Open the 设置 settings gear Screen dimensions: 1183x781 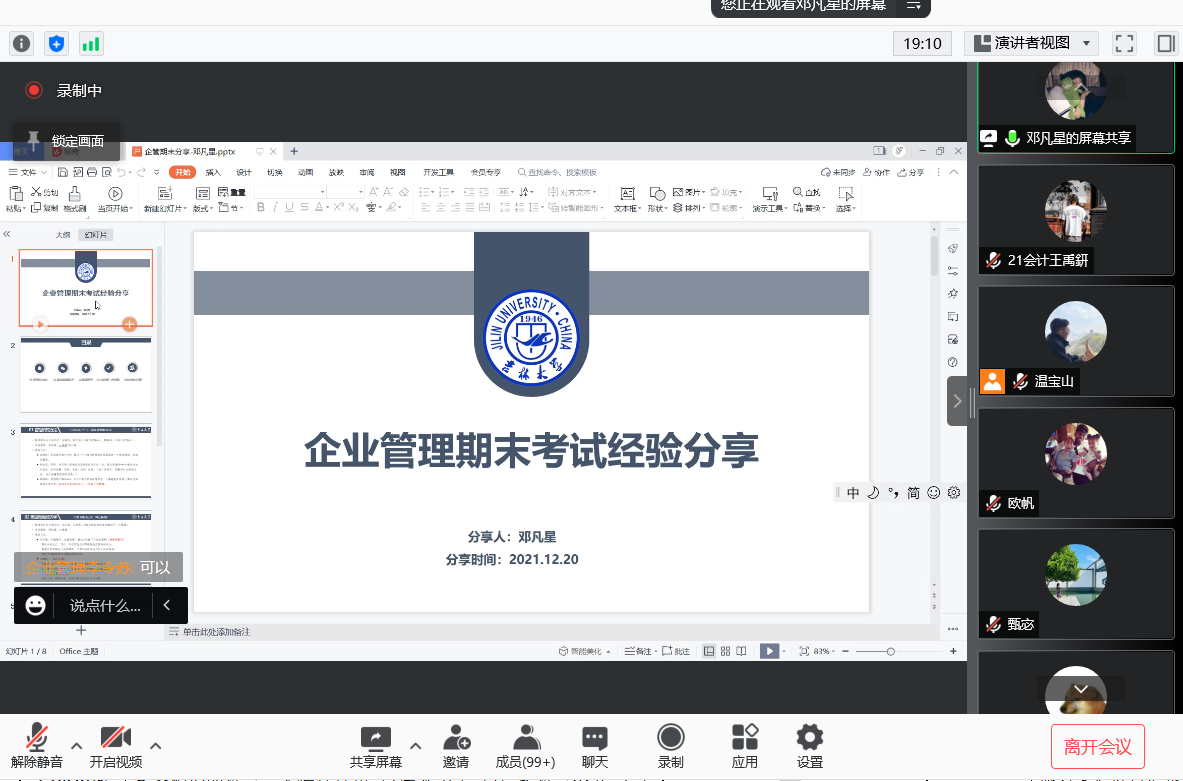[x=810, y=737]
